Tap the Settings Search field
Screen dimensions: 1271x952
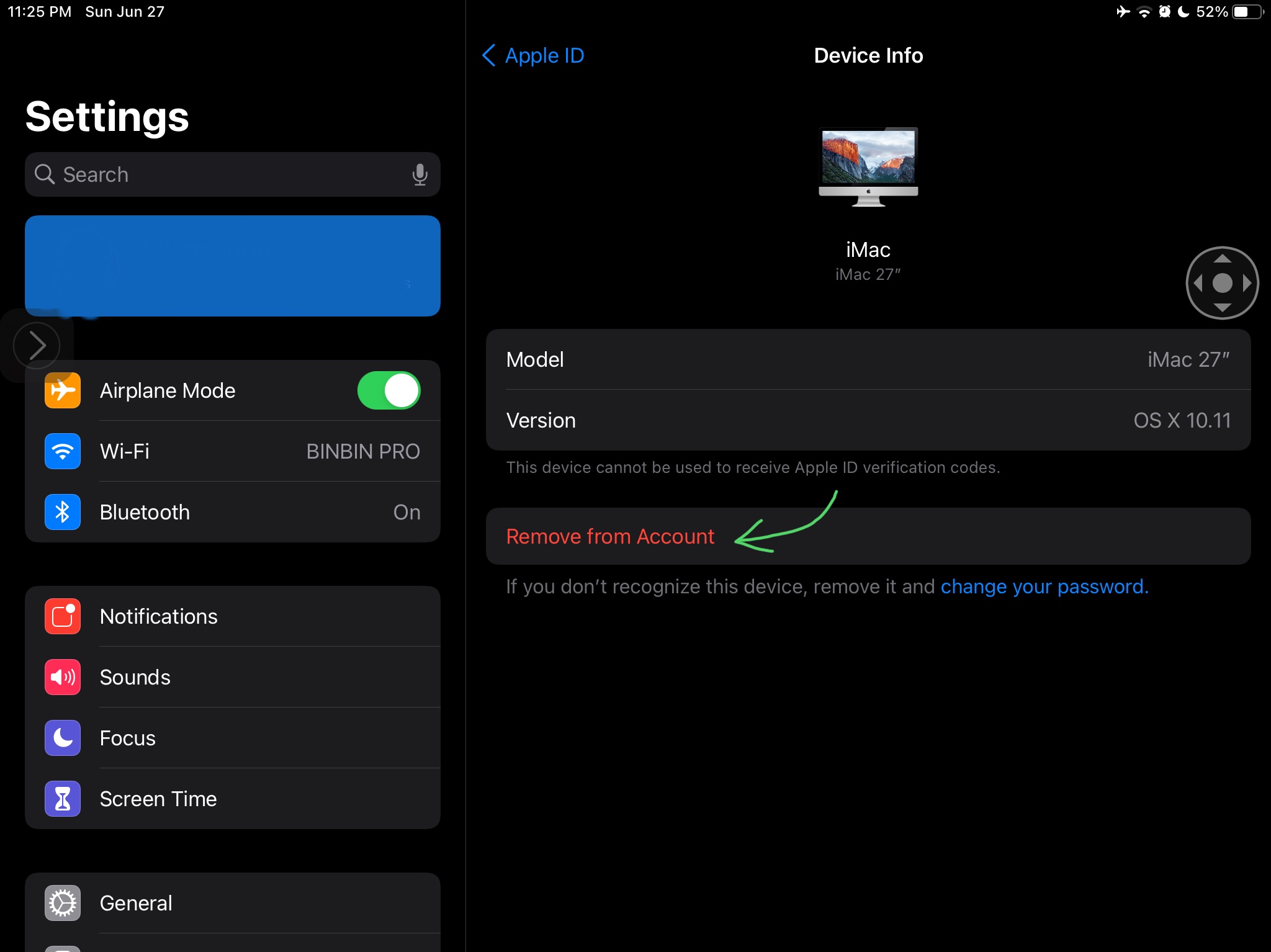(x=223, y=174)
